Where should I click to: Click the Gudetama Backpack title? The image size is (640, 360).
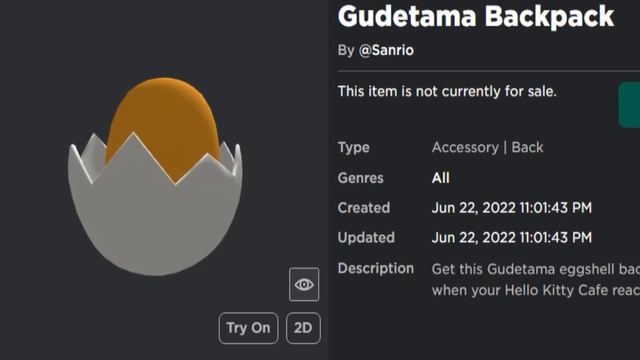pos(476,16)
